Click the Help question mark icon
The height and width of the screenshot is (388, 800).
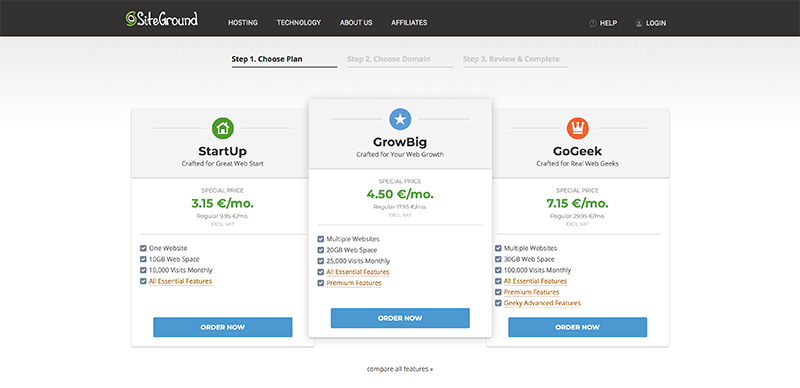(593, 23)
